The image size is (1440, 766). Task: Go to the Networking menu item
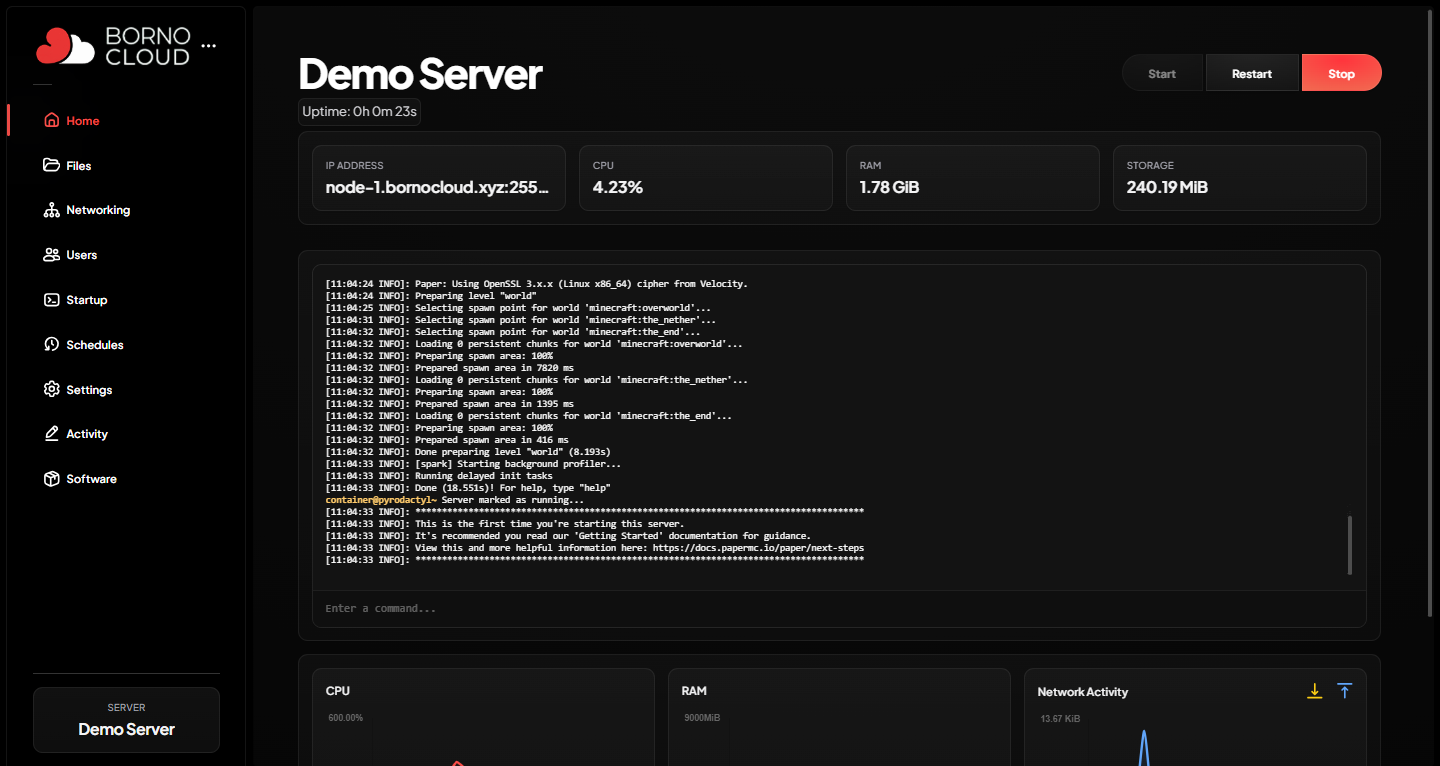tap(98, 210)
